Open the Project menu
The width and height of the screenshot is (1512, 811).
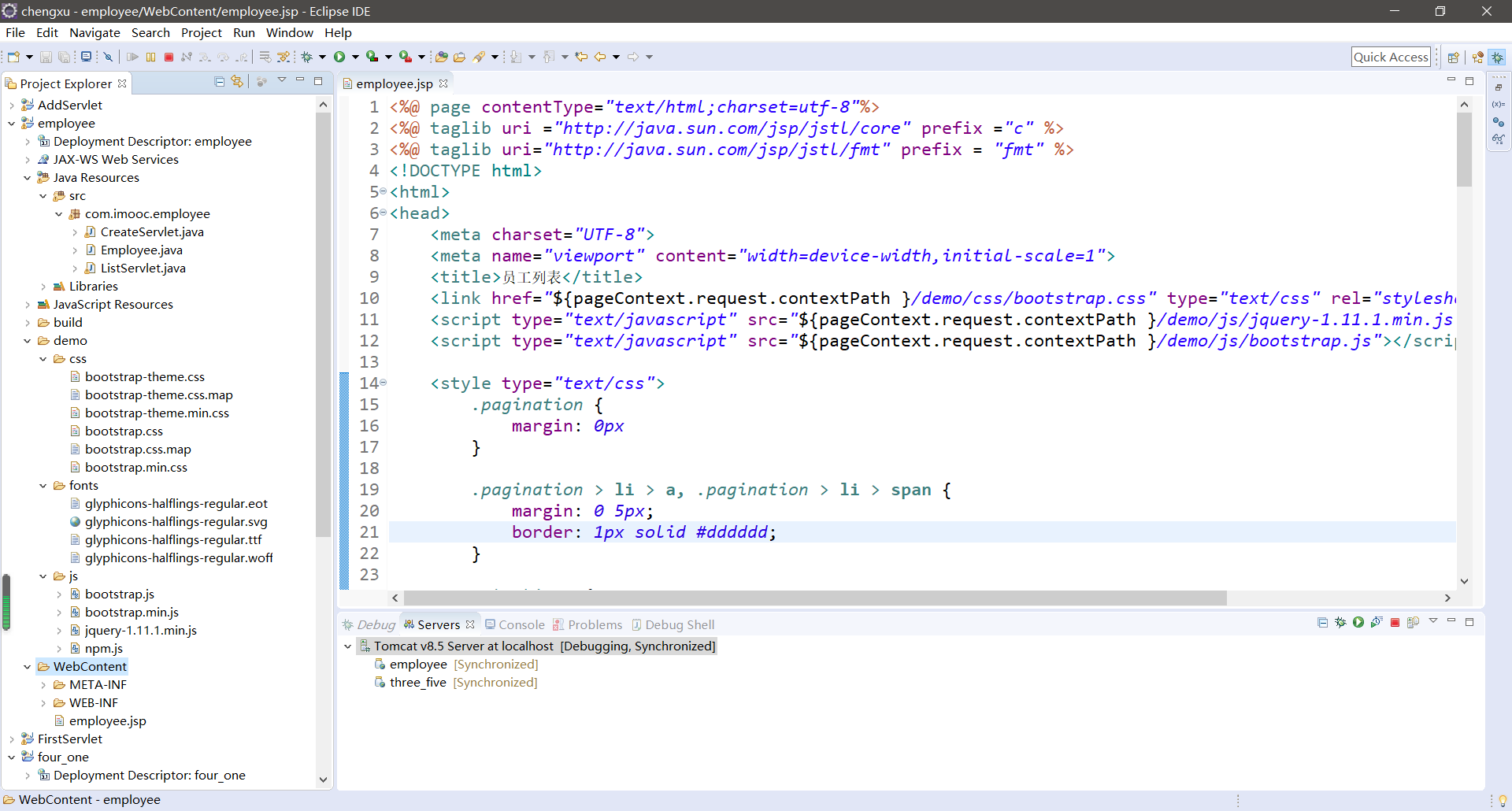[202, 32]
